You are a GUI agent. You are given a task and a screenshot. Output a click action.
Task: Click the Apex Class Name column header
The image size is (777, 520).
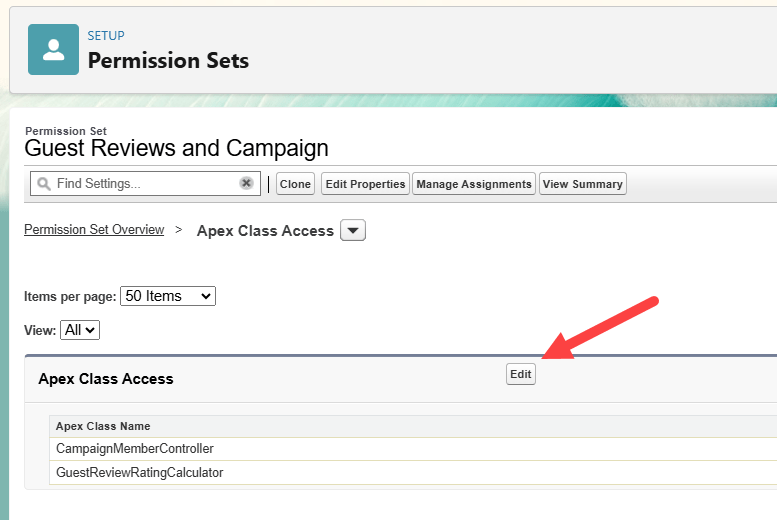pos(103,426)
